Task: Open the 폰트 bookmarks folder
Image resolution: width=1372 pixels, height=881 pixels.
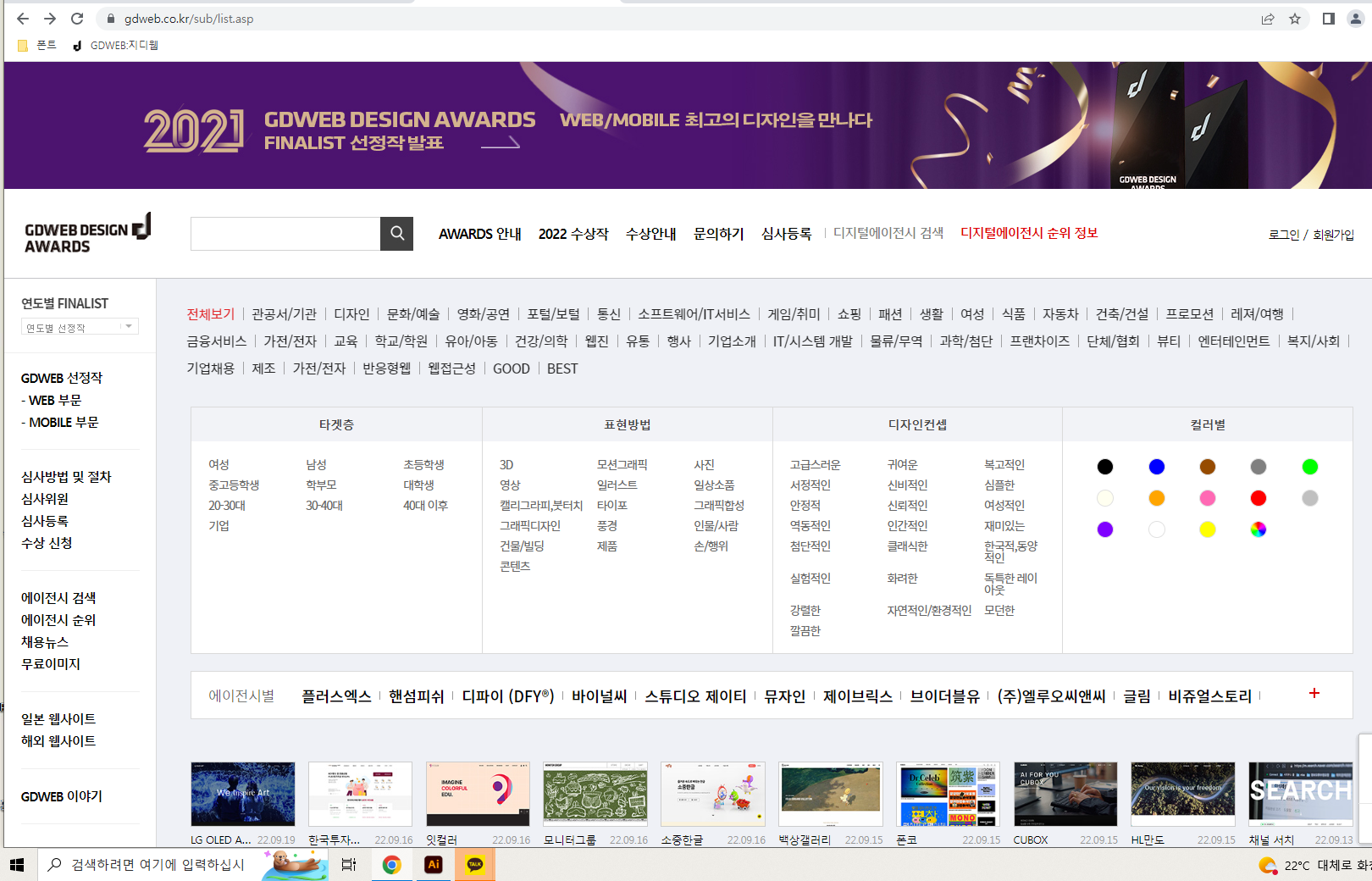Action: coord(37,45)
